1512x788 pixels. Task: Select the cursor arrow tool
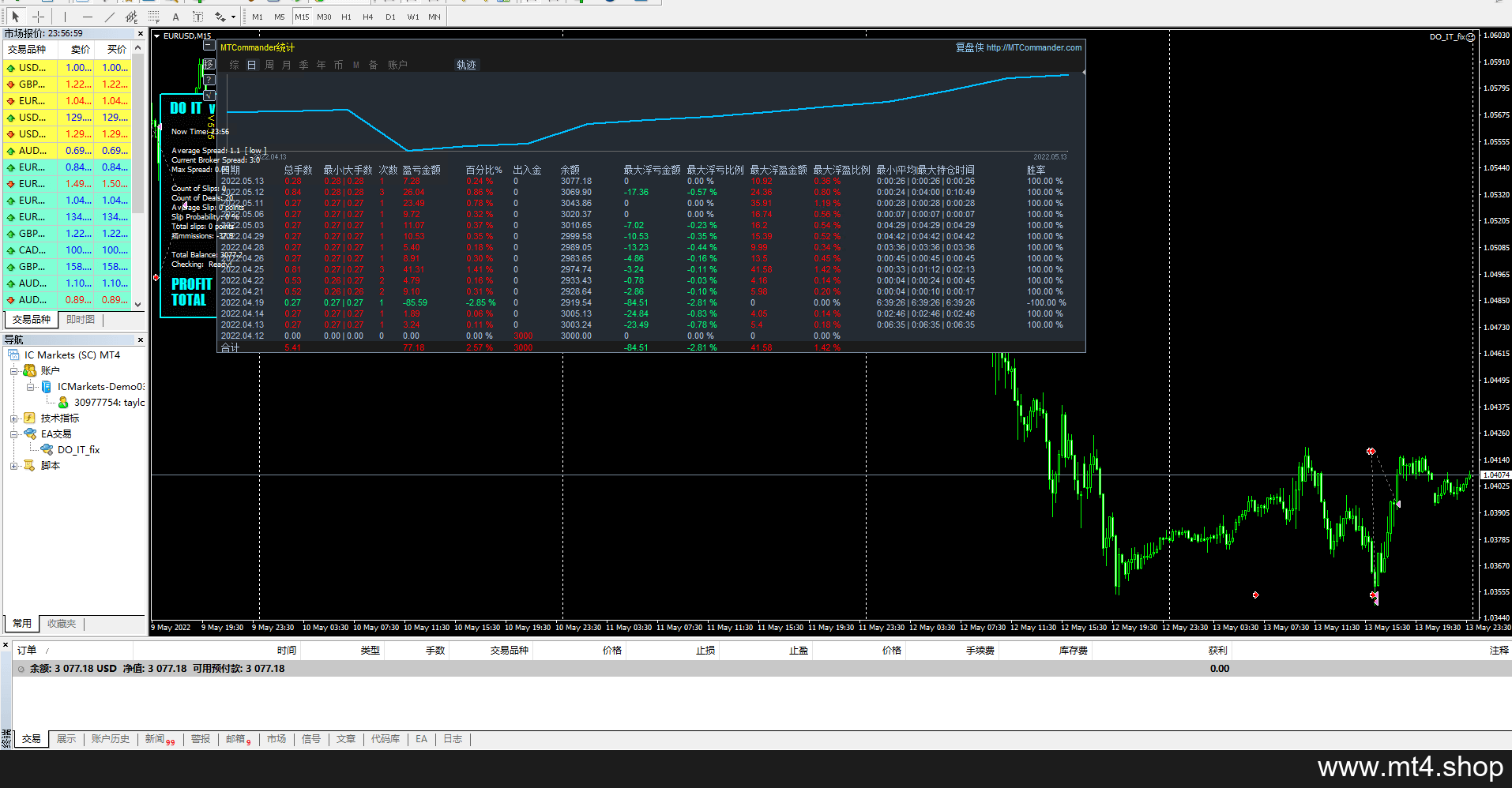(x=16, y=17)
